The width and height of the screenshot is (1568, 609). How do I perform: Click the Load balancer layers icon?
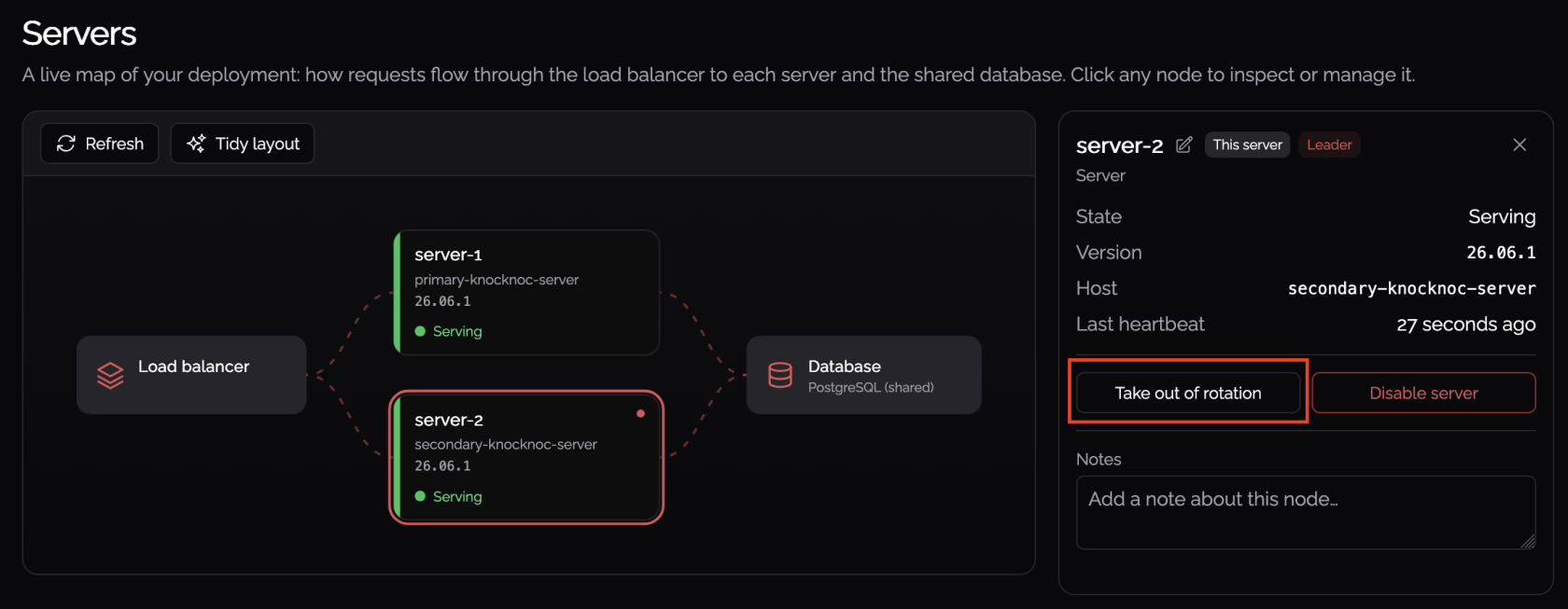pyautogui.click(x=110, y=375)
